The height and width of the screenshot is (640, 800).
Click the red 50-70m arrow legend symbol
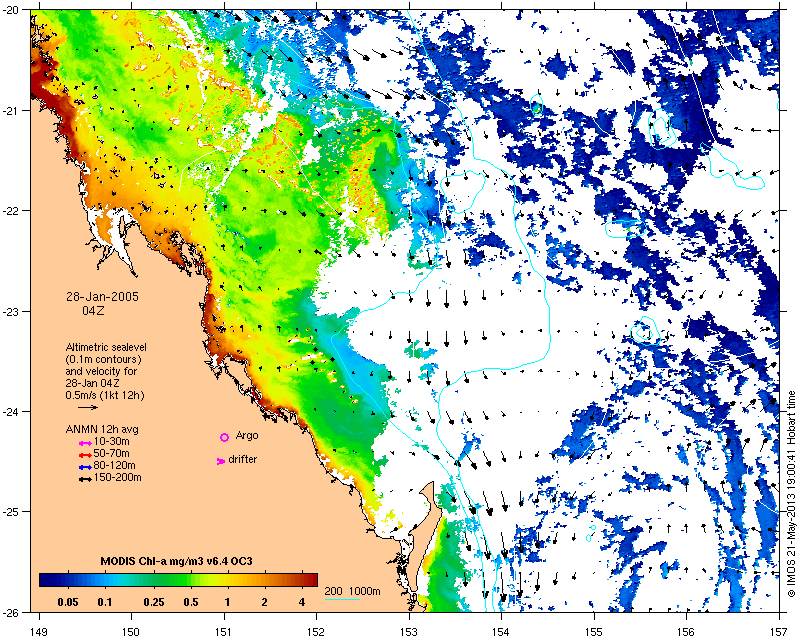coord(86,455)
